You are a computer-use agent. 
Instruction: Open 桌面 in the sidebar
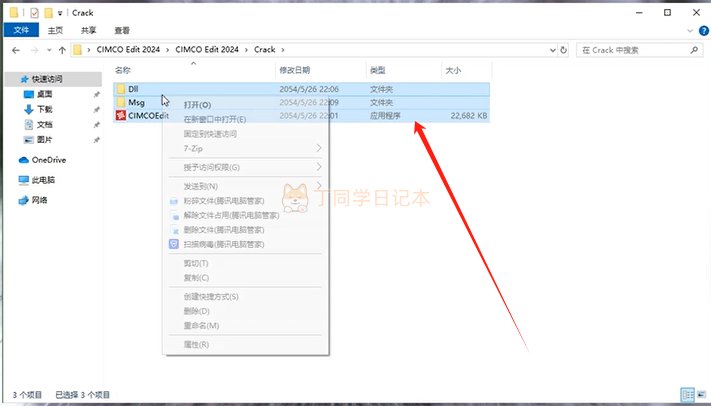click(x=44, y=94)
